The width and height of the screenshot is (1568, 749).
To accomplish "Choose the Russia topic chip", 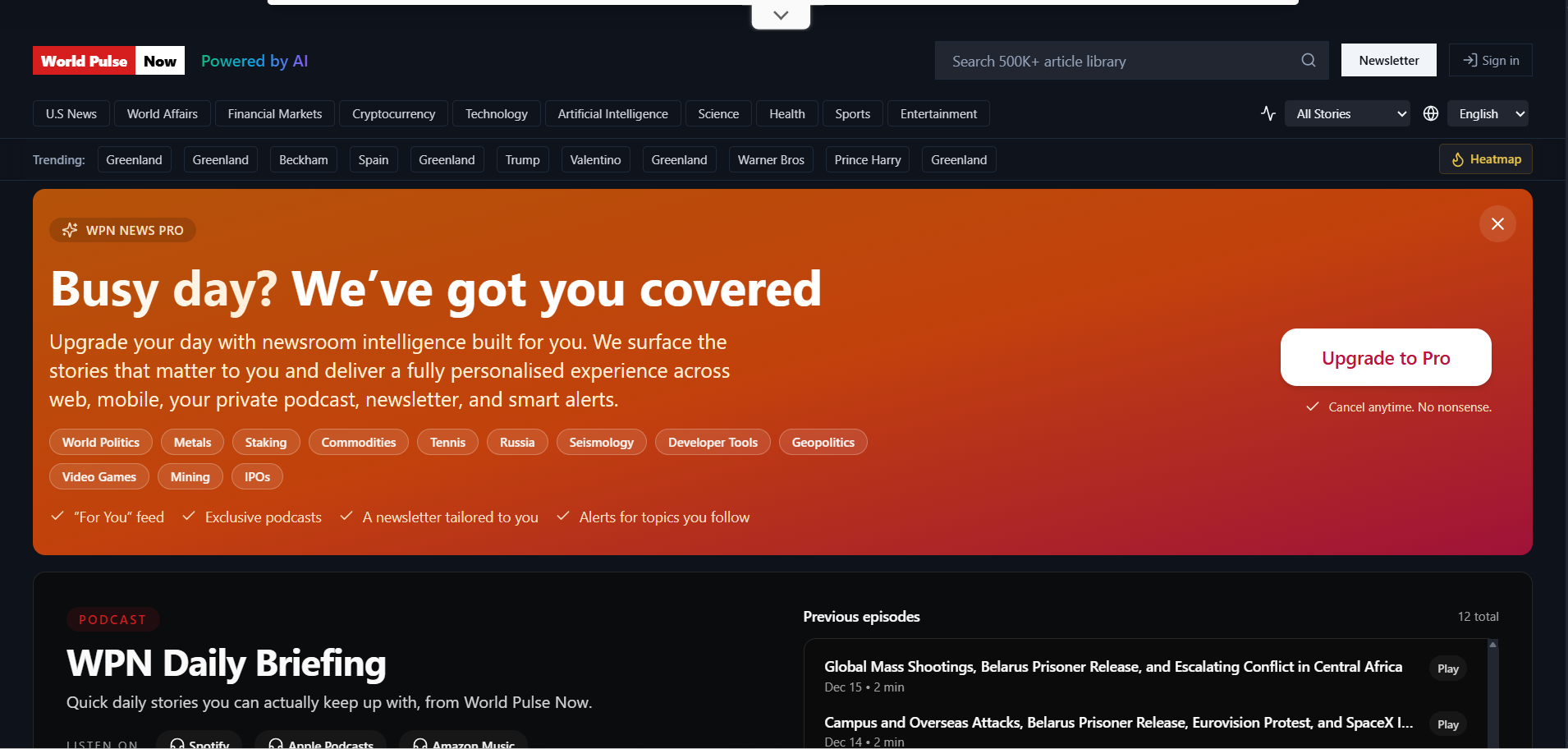I will [517, 442].
